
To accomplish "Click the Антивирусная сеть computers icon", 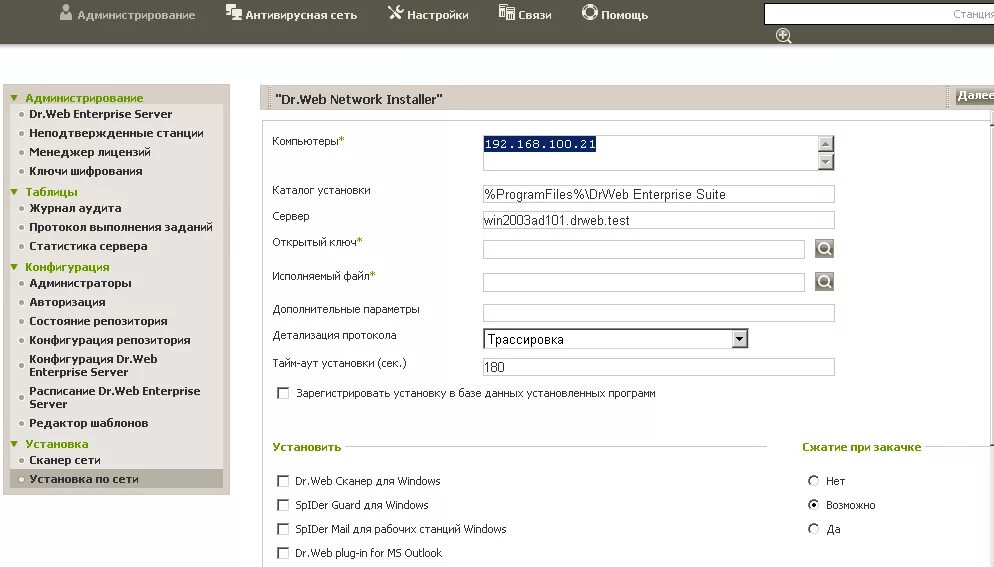I will tap(233, 12).
